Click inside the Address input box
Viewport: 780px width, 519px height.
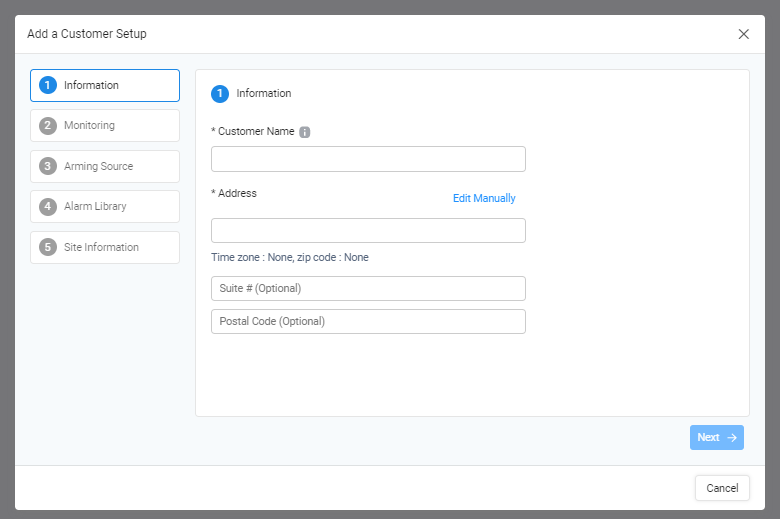pos(368,230)
